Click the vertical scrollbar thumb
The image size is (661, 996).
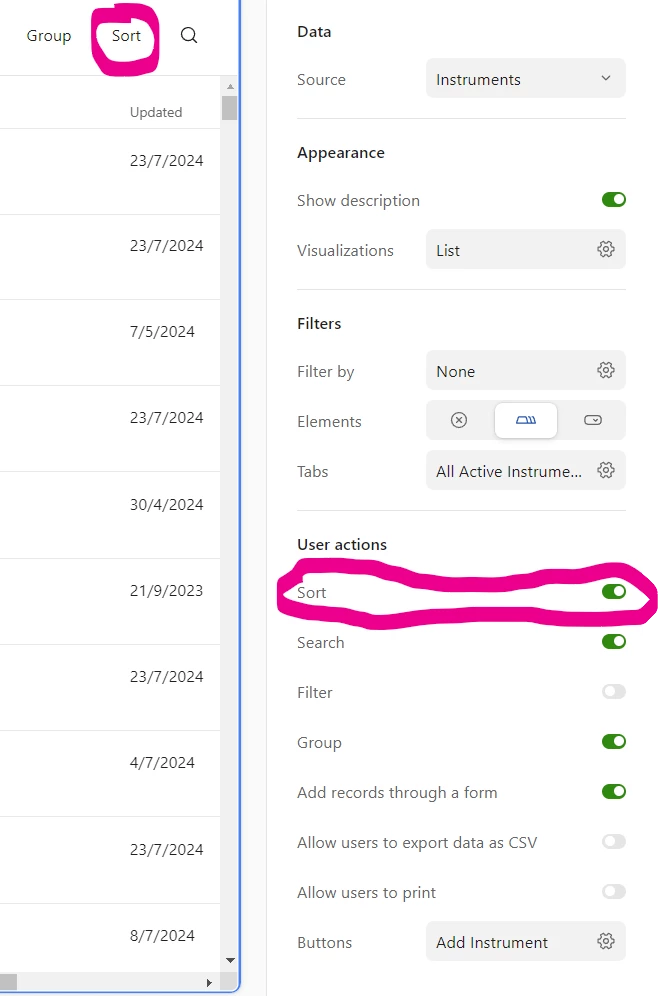pyautogui.click(x=230, y=108)
